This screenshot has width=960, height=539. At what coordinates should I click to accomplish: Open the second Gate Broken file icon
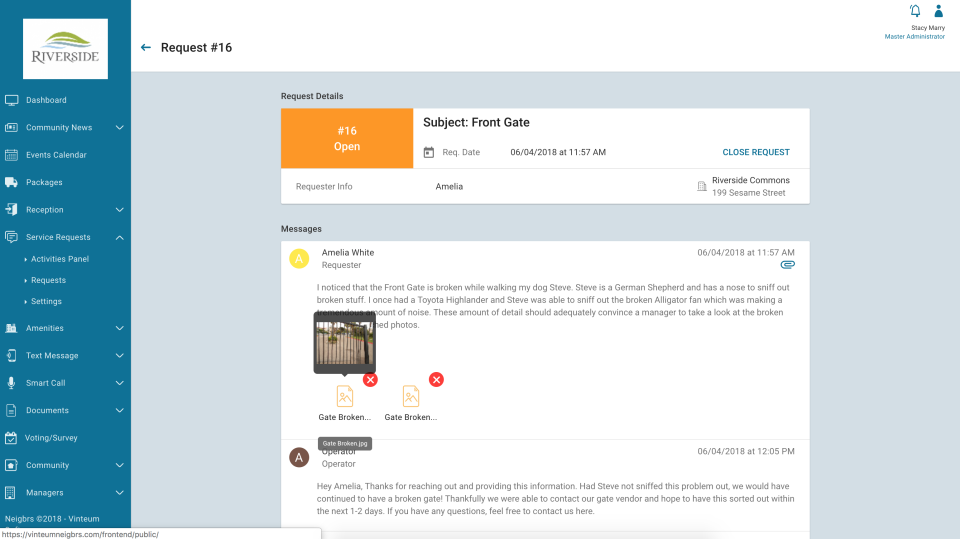(x=410, y=396)
